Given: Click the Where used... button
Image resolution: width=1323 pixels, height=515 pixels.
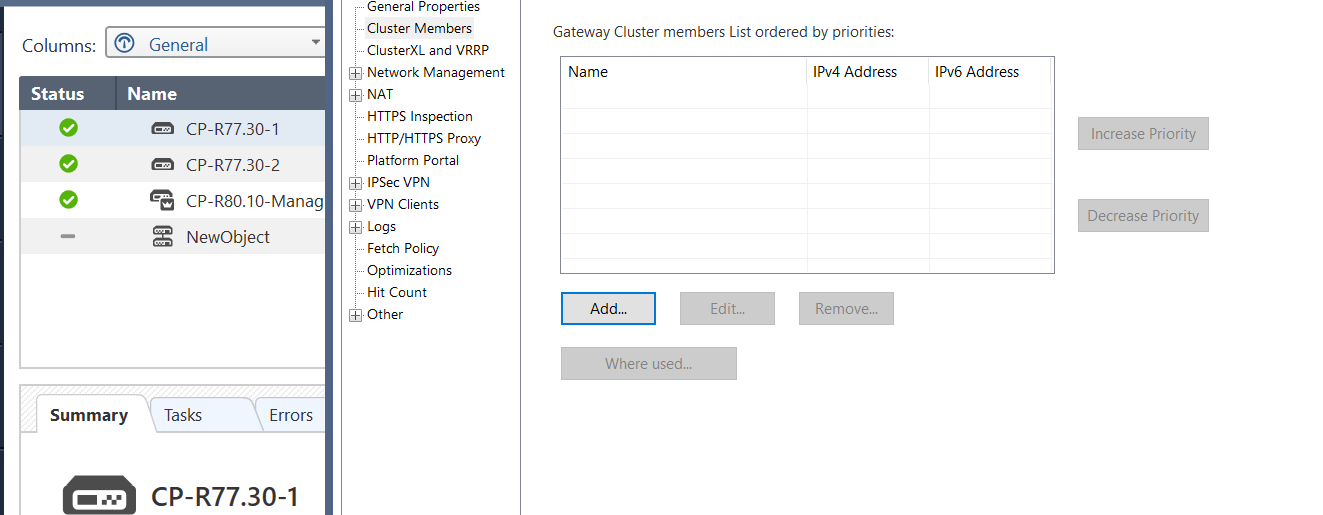Looking at the screenshot, I should click(x=648, y=364).
